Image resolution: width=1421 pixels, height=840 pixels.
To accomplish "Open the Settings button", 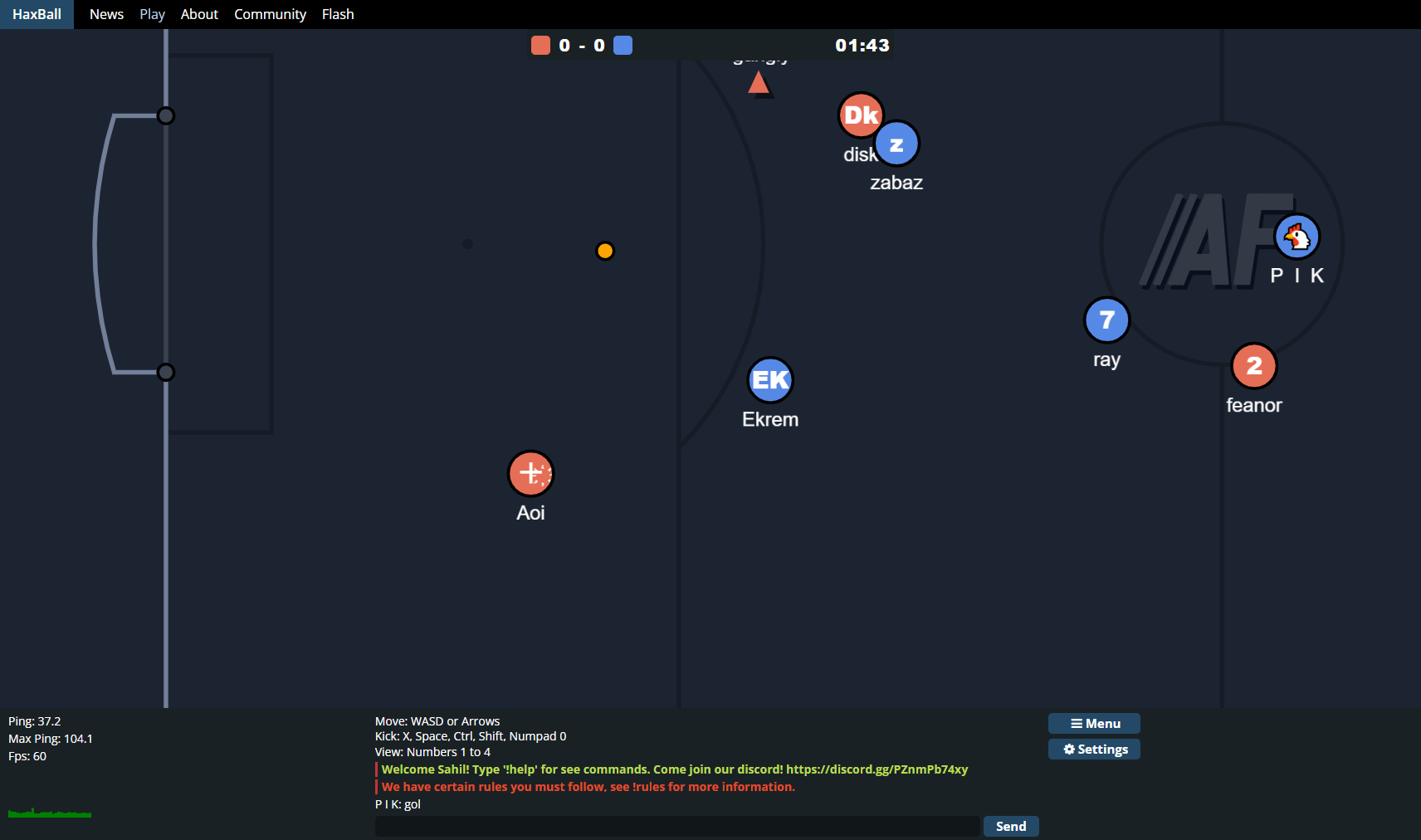I will click(x=1094, y=750).
